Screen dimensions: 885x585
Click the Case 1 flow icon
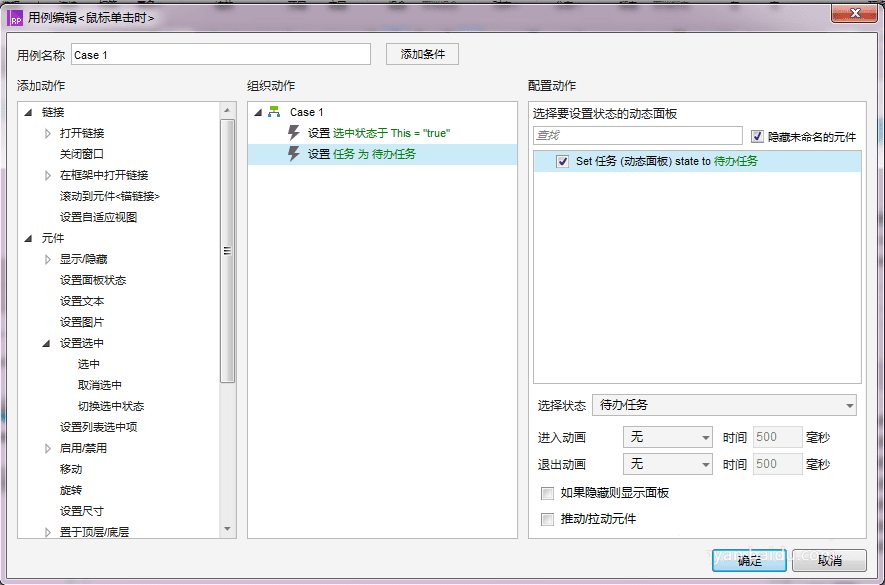(274, 112)
